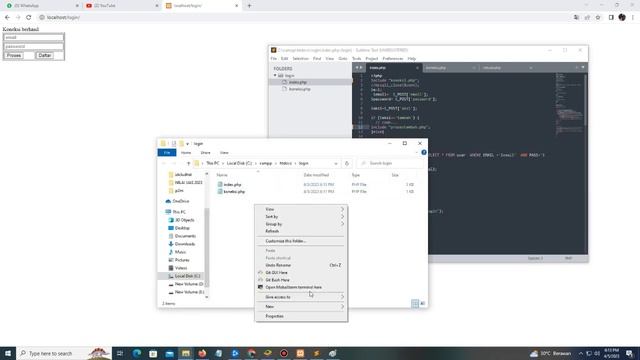Open Downloads in Explorer navigation pane

point(184,244)
